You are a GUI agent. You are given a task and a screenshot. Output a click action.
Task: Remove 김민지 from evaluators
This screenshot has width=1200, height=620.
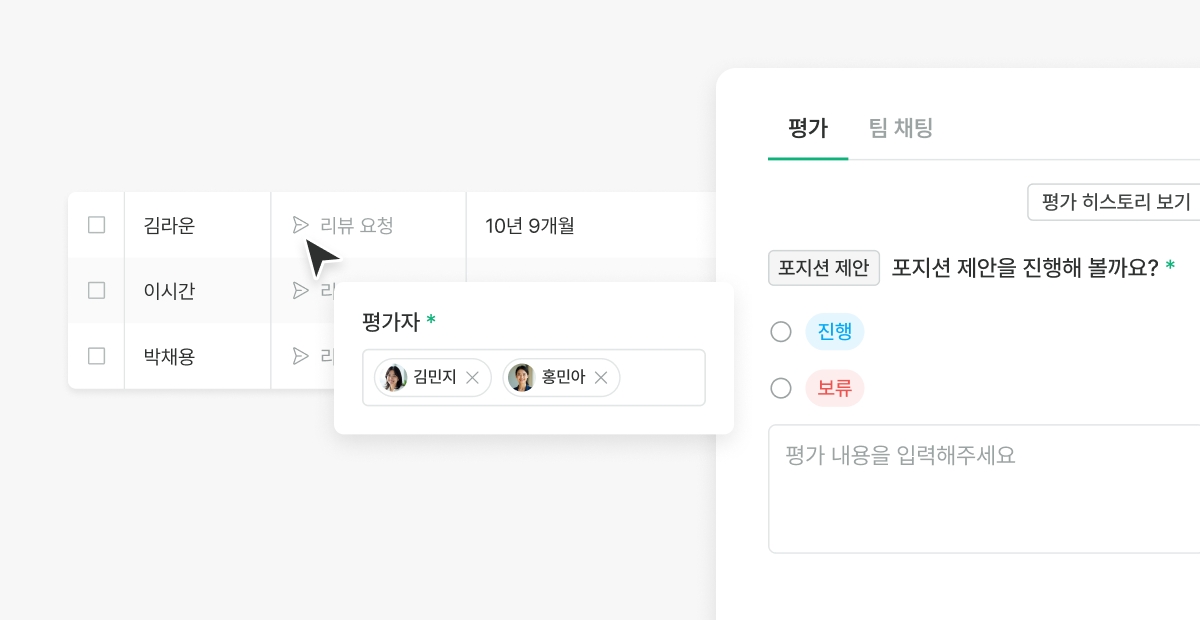pos(473,378)
